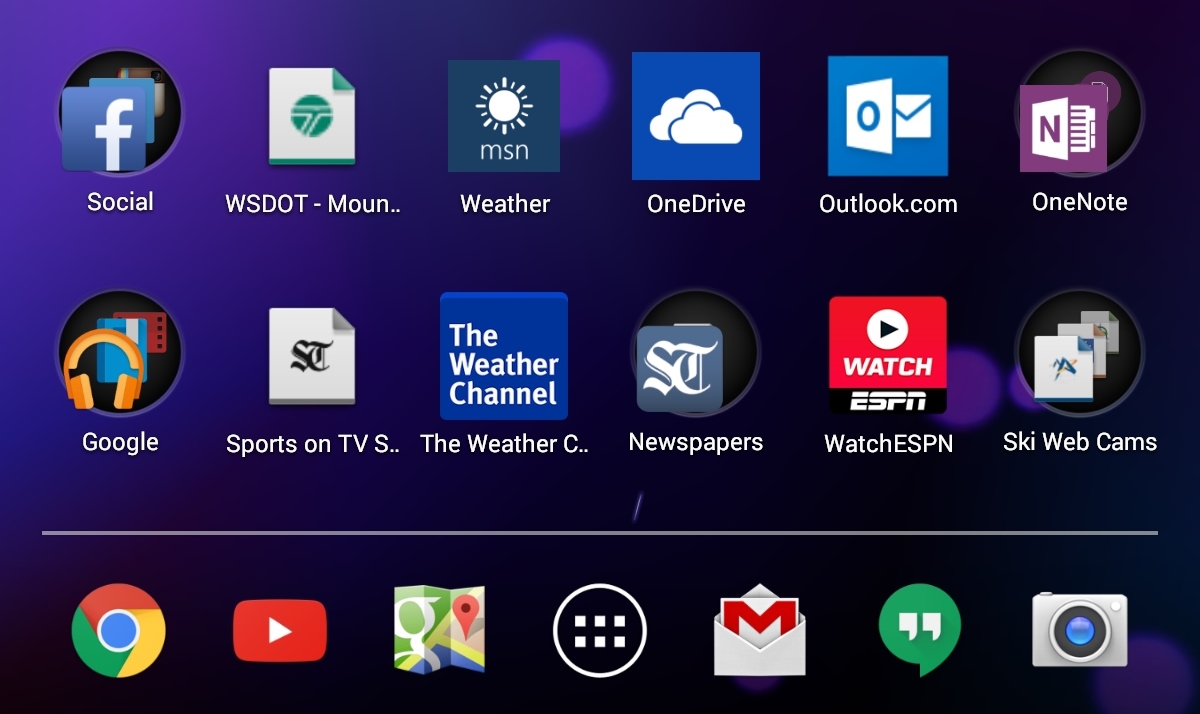Launch YouTube from the dock
Image resolution: width=1200 pixels, height=714 pixels.
[280, 631]
